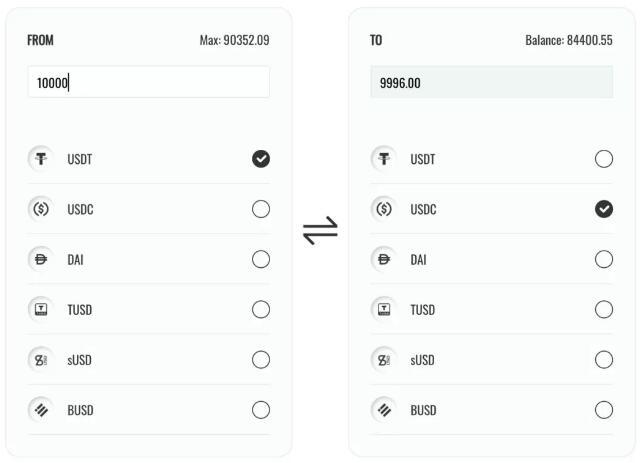Click the USDT coin icon in TO panel

click(384, 159)
